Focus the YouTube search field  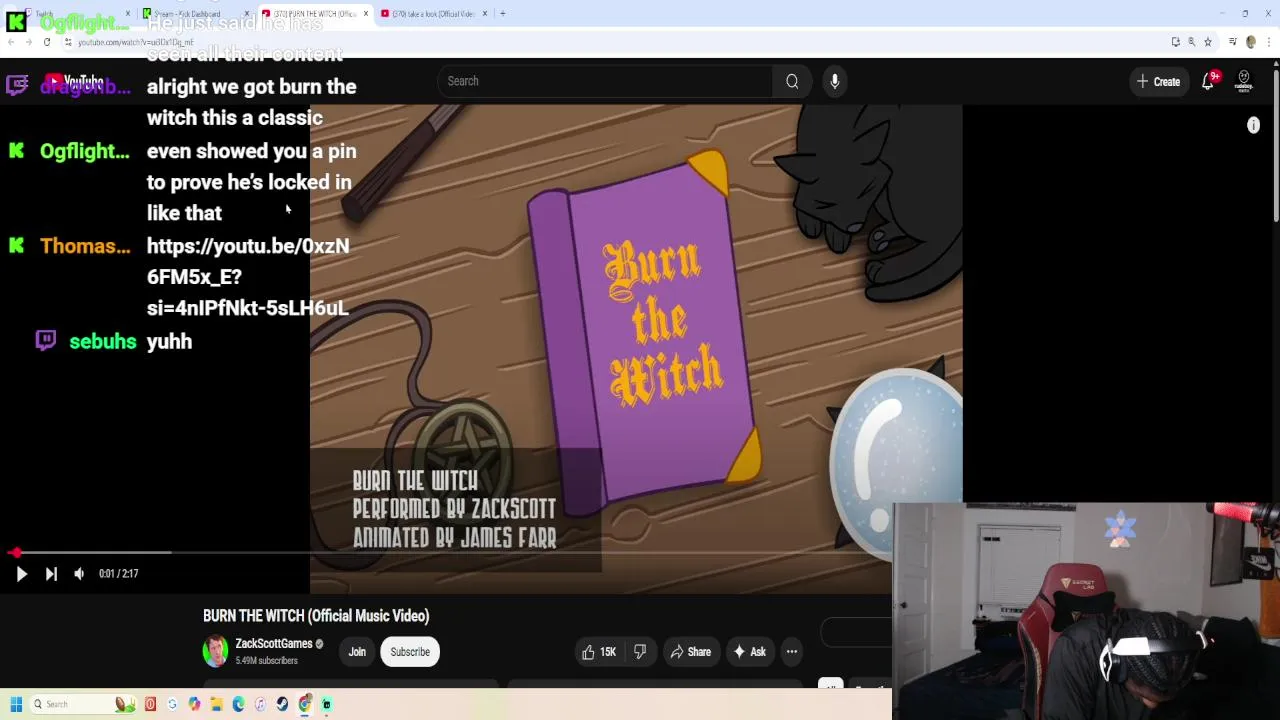coord(605,81)
